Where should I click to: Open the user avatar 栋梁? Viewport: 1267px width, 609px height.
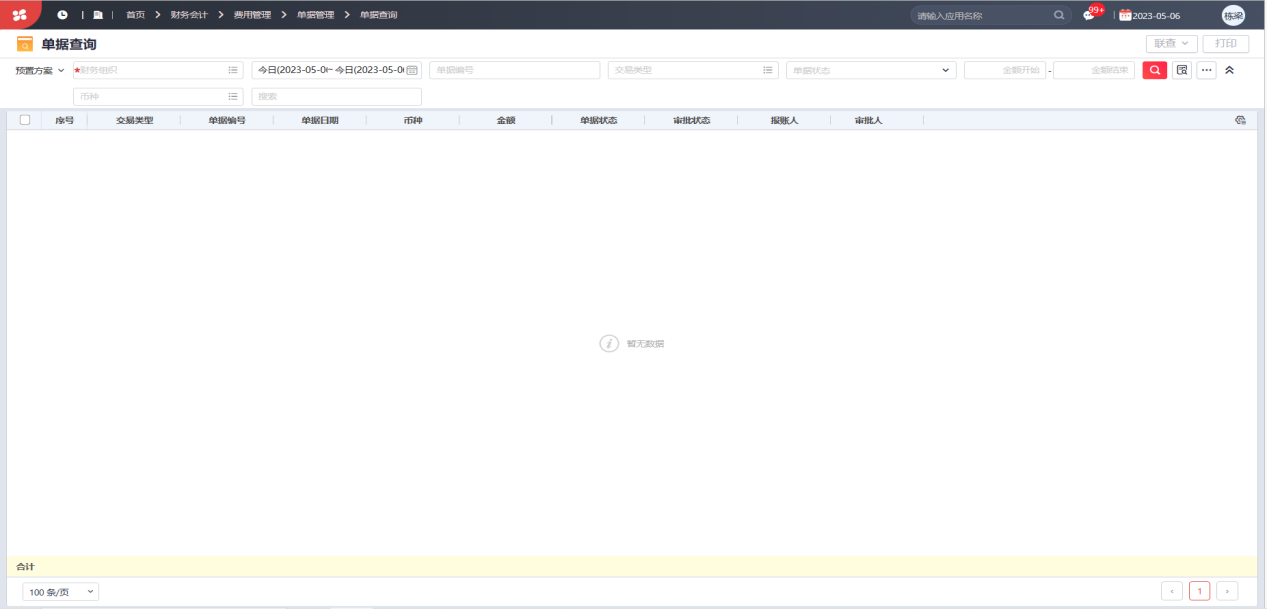point(1233,15)
